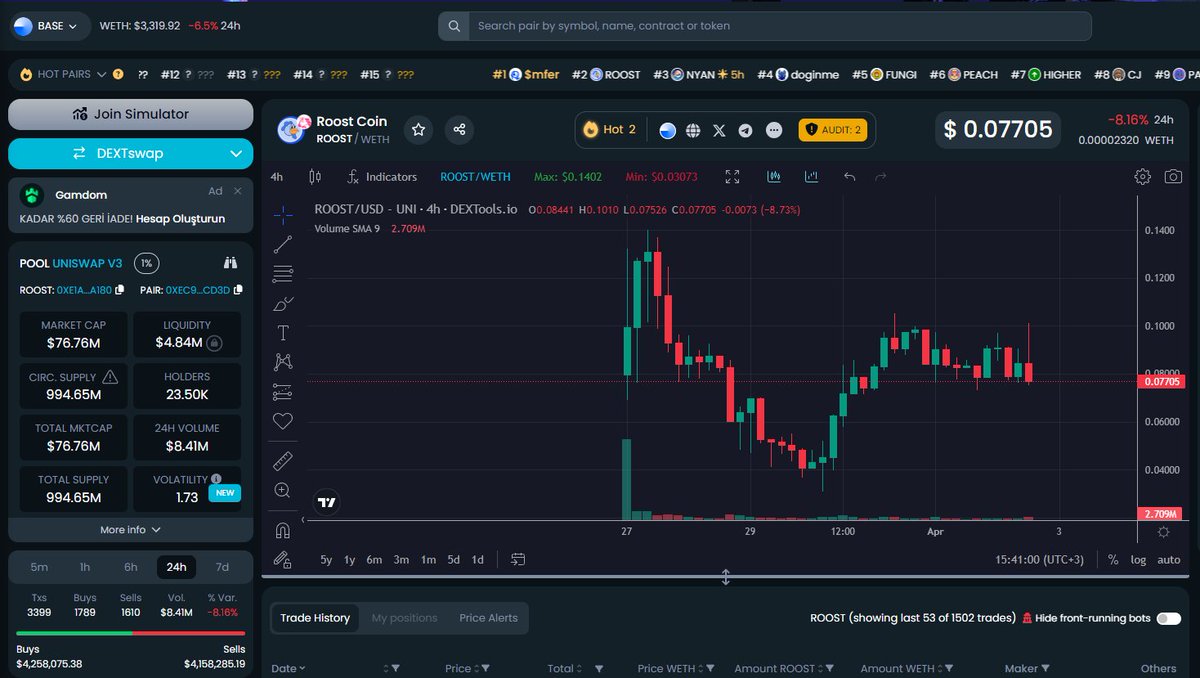Viewport: 1200px width, 678px height.
Task: Copy the ROOST contract address
Action: tap(120, 290)
